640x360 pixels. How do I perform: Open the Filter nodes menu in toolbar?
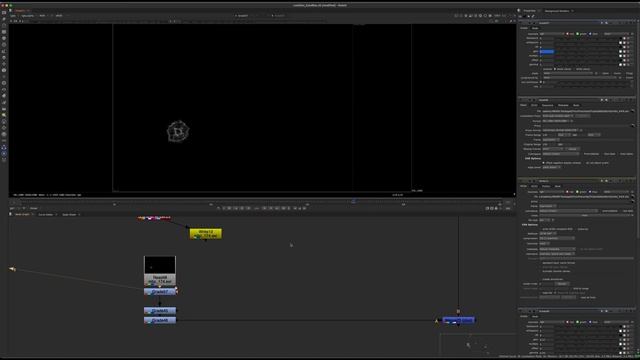tap(4, 44)
